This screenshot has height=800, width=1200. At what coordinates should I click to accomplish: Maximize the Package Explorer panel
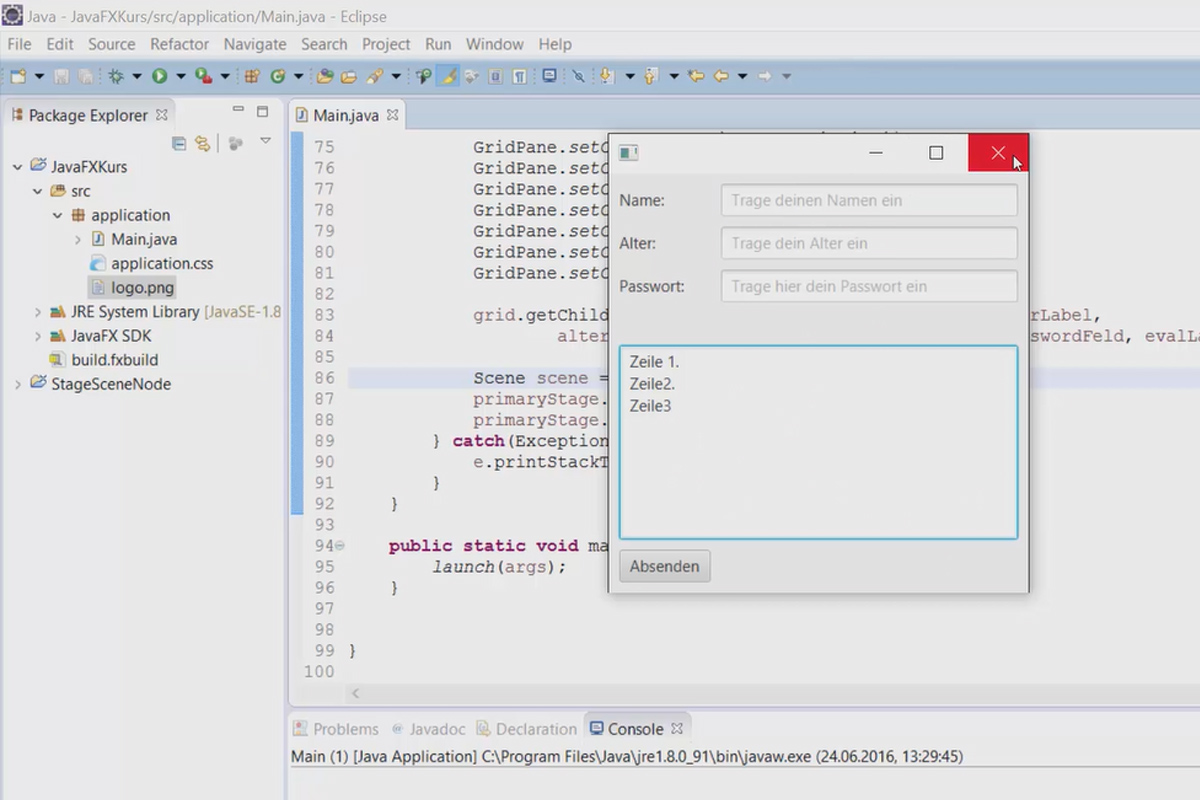263,111
